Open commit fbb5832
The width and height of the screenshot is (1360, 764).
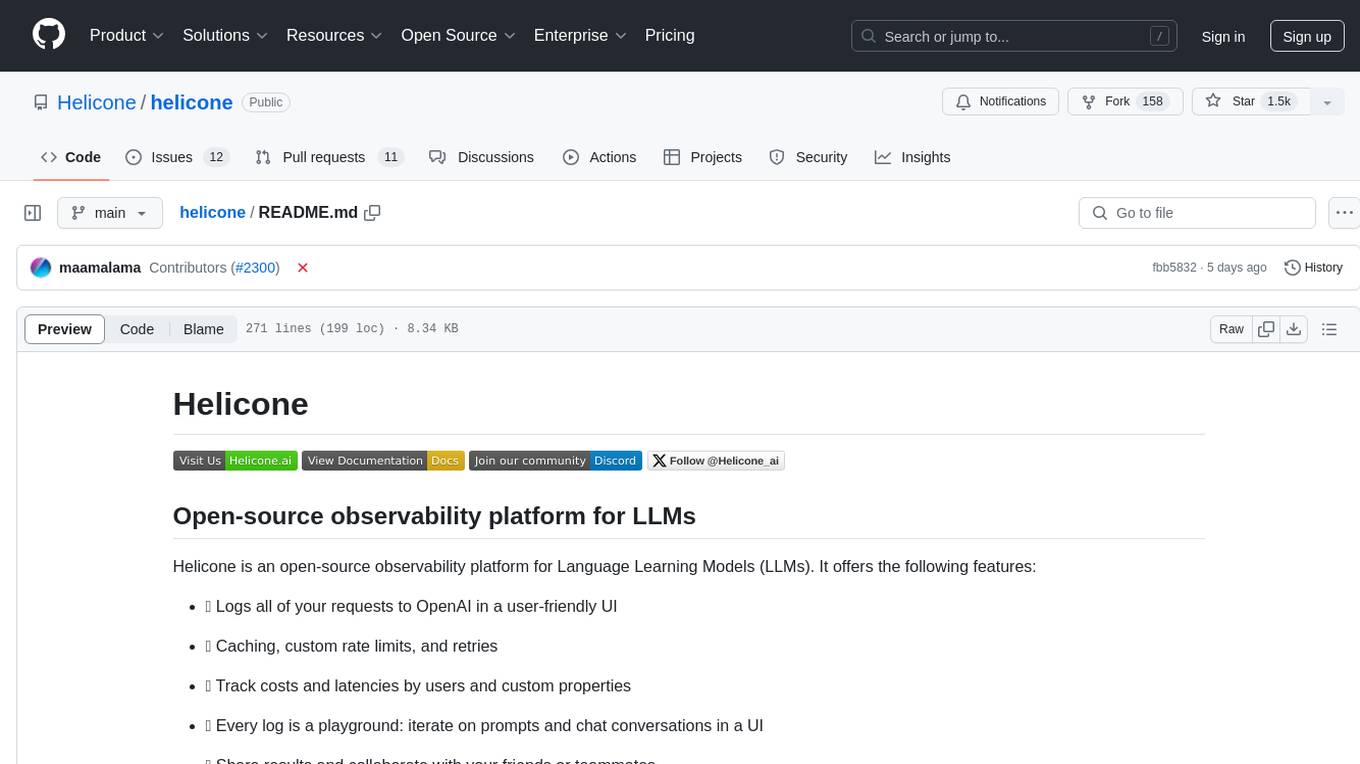coord(1174,268)
